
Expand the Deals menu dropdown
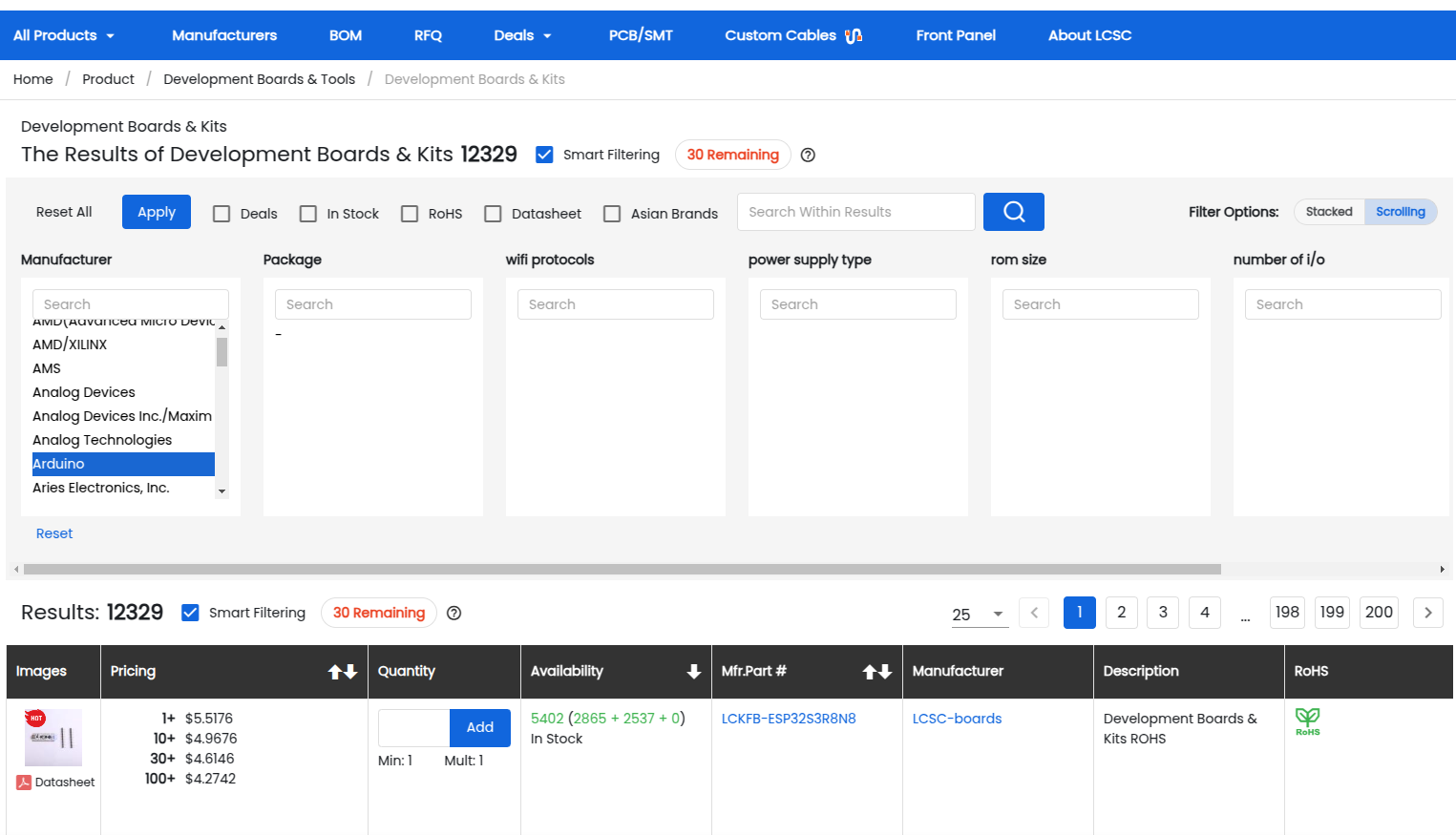point(522,35)
